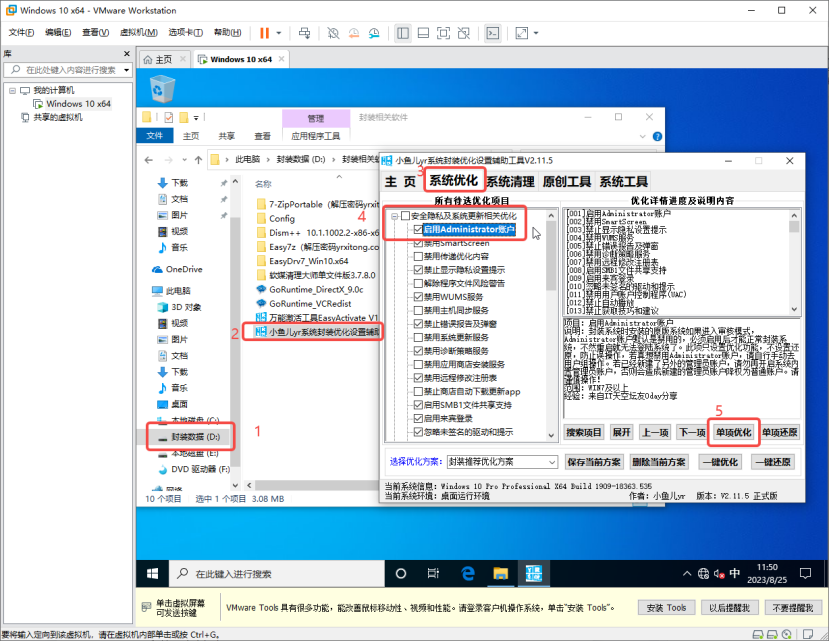Viewport: 829px width, 641px height.
Task: Switch to Unity mode
Action: click(x=464, y=33)
